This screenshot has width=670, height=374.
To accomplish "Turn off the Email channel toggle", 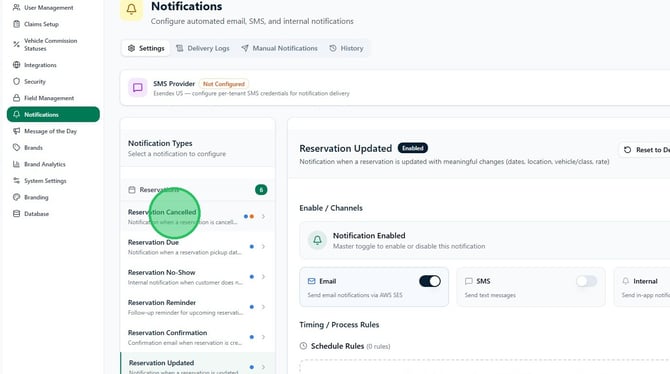I will [430, 281].
